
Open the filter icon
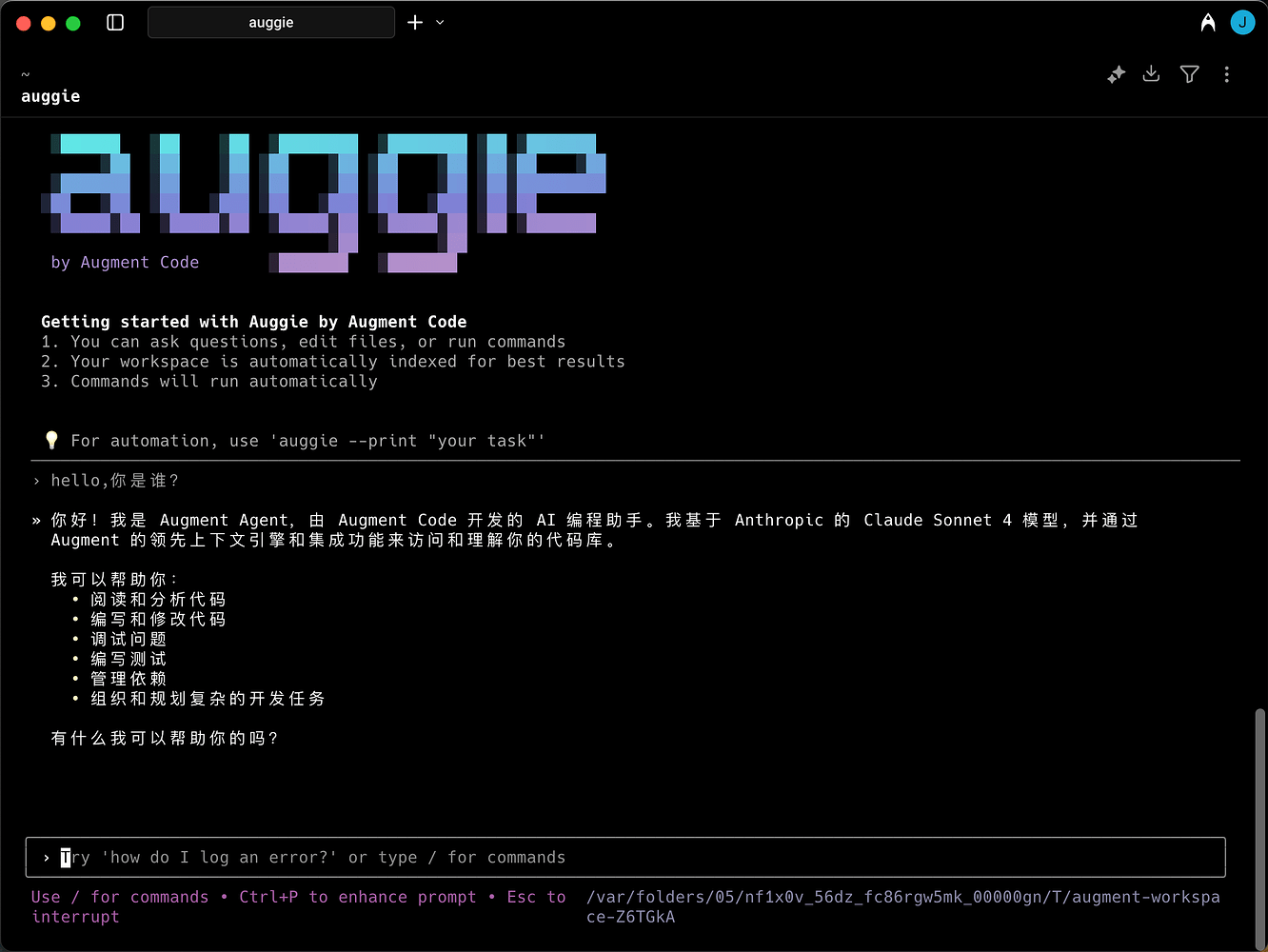click(x=1189, y=74)
